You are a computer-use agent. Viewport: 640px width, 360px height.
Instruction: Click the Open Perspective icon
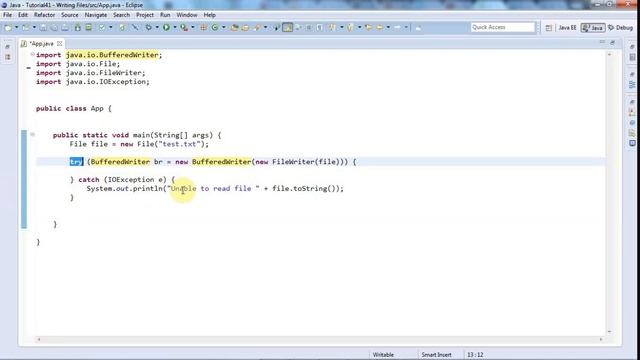(x=549, y=28)
